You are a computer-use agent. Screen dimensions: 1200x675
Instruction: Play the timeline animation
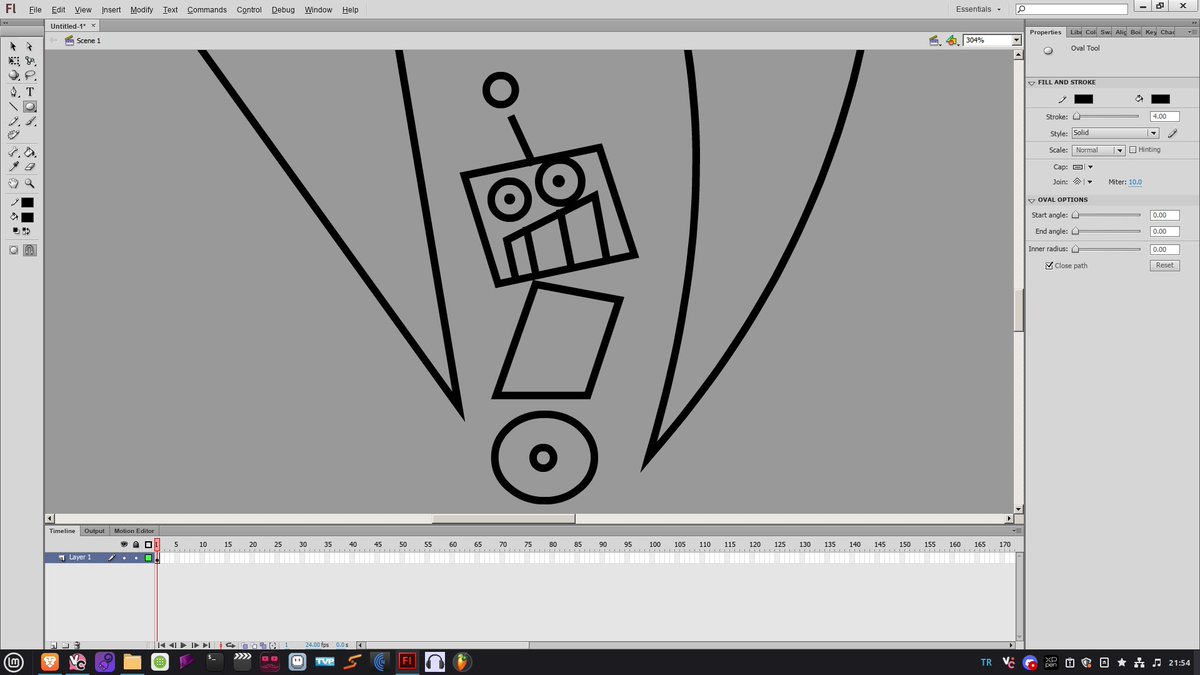coord(183,645)
